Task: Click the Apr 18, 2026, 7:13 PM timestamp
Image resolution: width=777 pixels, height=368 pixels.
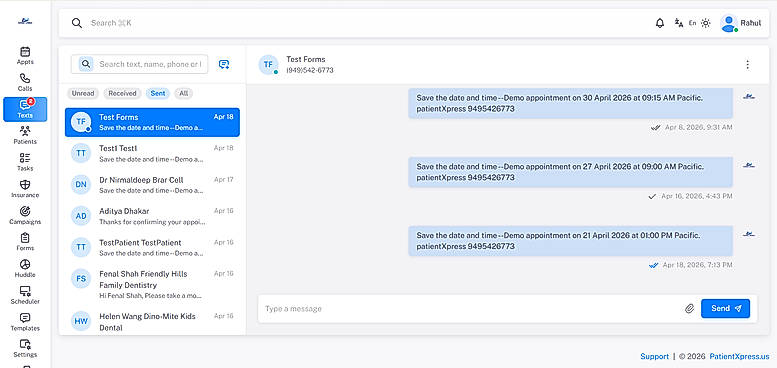Action: [x=697, y=265]
